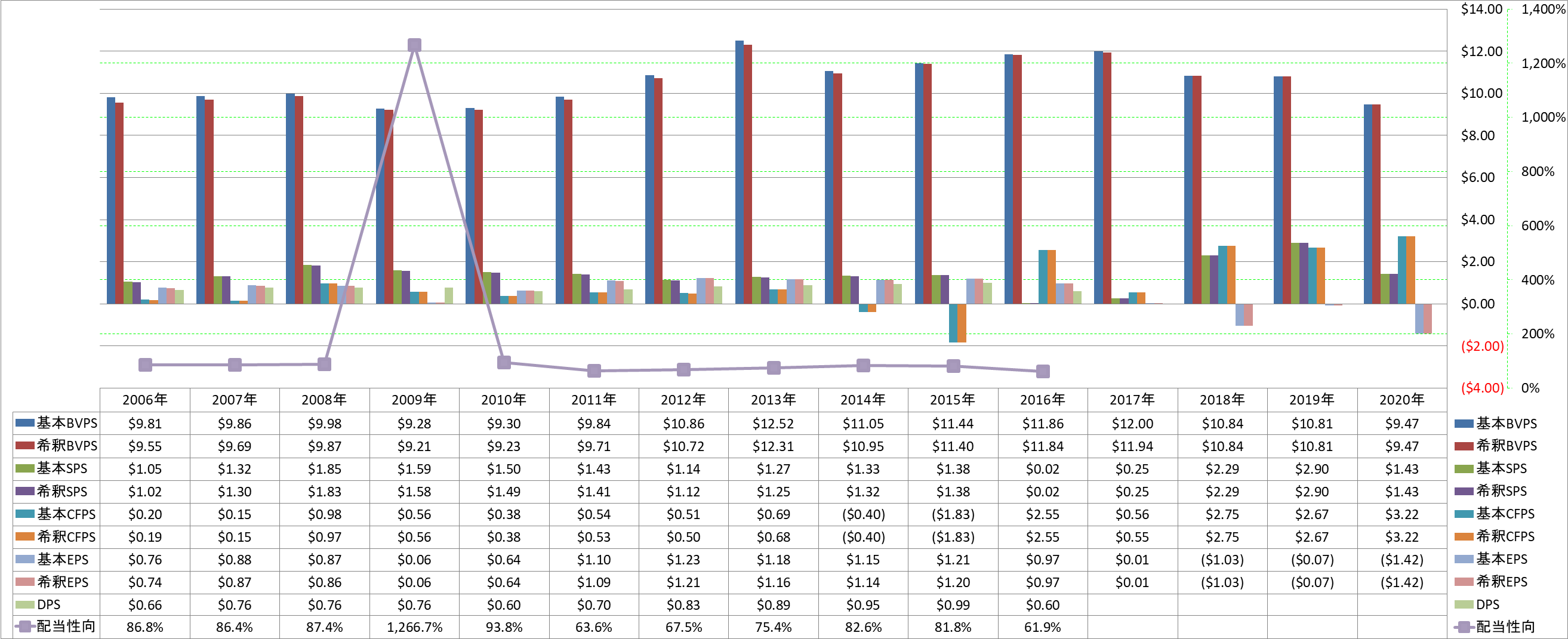1568x639 pixels.
Task: Click the 基本SPS green legend swatch on the right
Action: pyautogui.click(x=1464, y=468)
